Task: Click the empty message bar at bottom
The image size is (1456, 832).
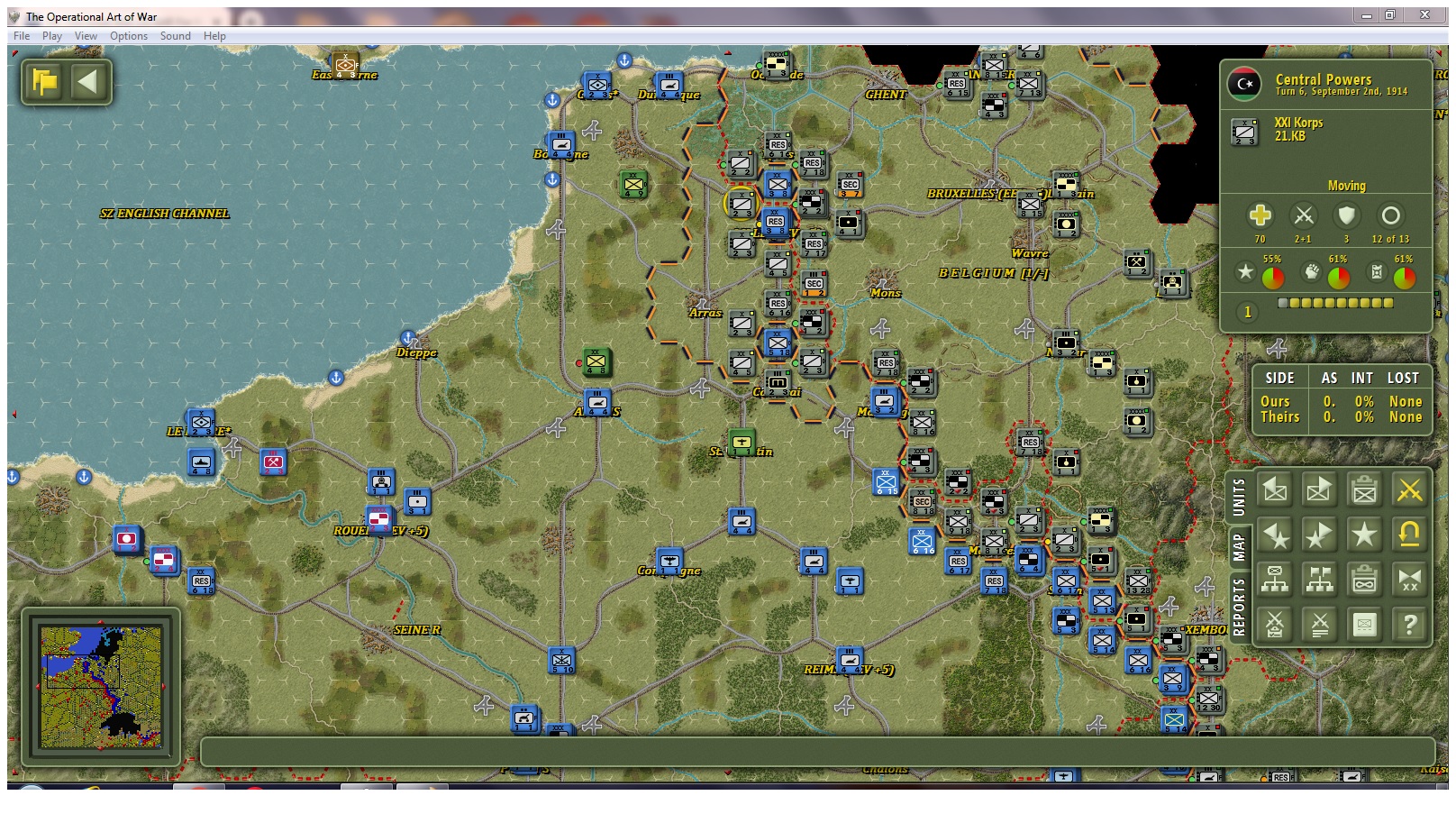Action: (817, 752)
